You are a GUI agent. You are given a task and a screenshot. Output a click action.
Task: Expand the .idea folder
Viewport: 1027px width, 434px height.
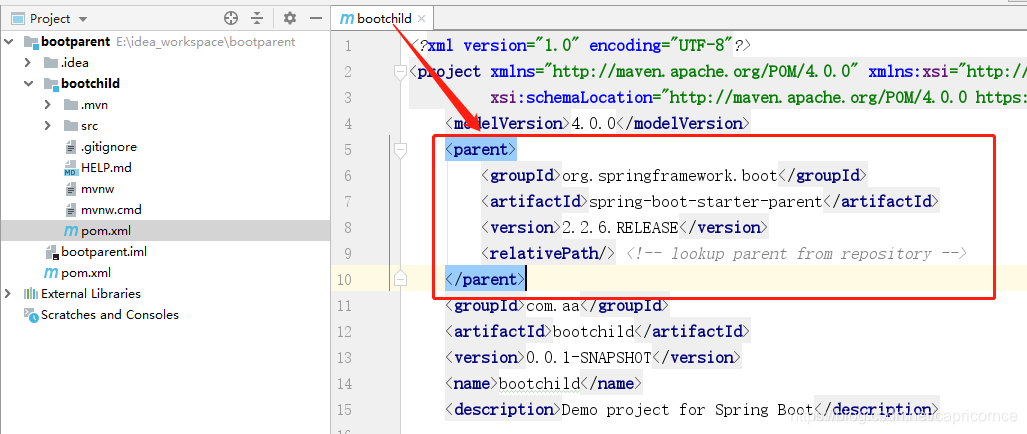(28, 63)
